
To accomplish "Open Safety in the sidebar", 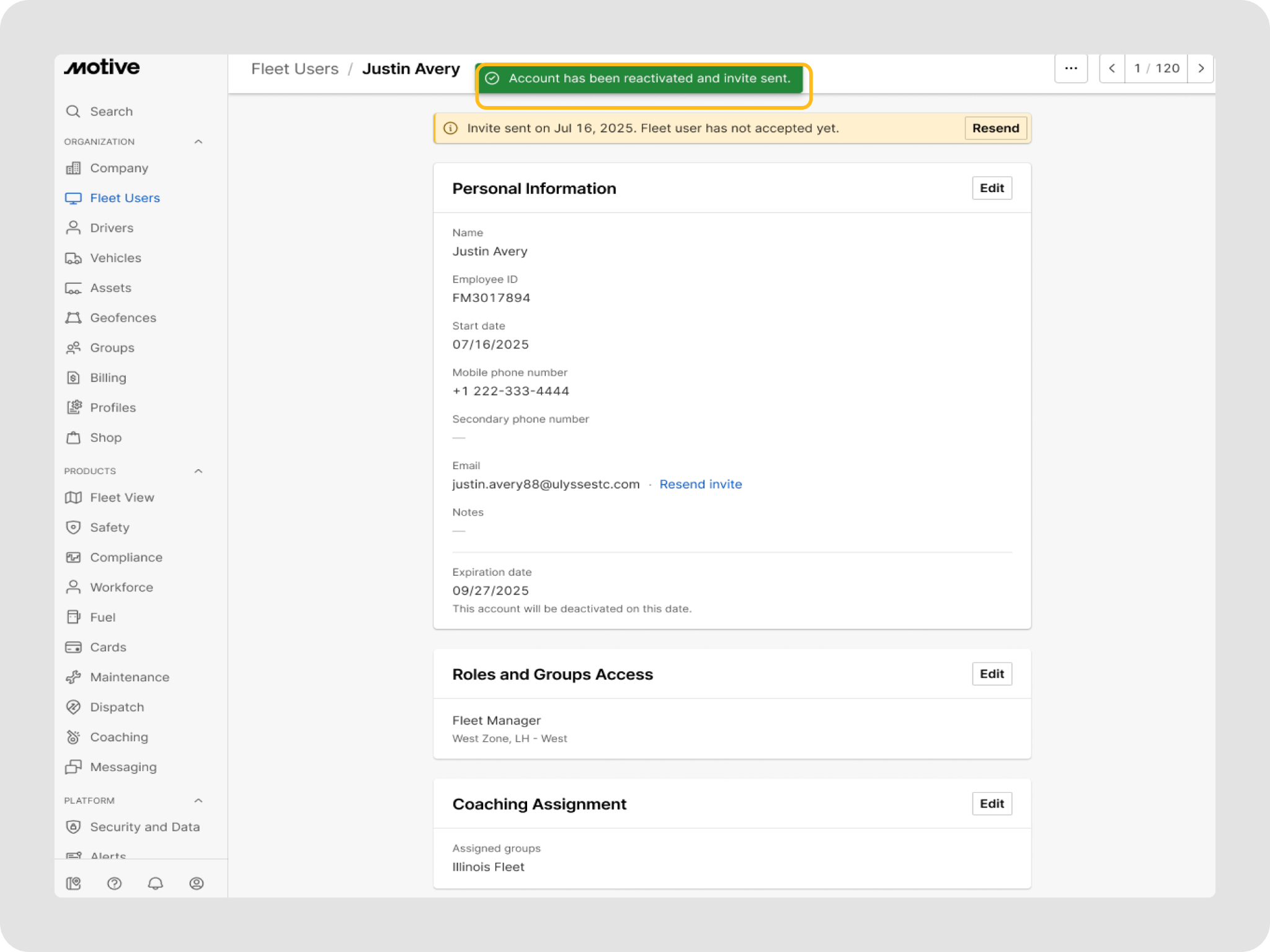I will (110, 527).
